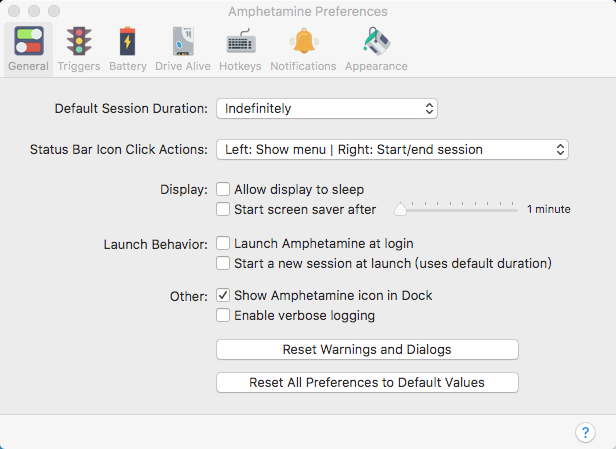
Task: Close the Amphetamine Preferences window
Action: 14,11
